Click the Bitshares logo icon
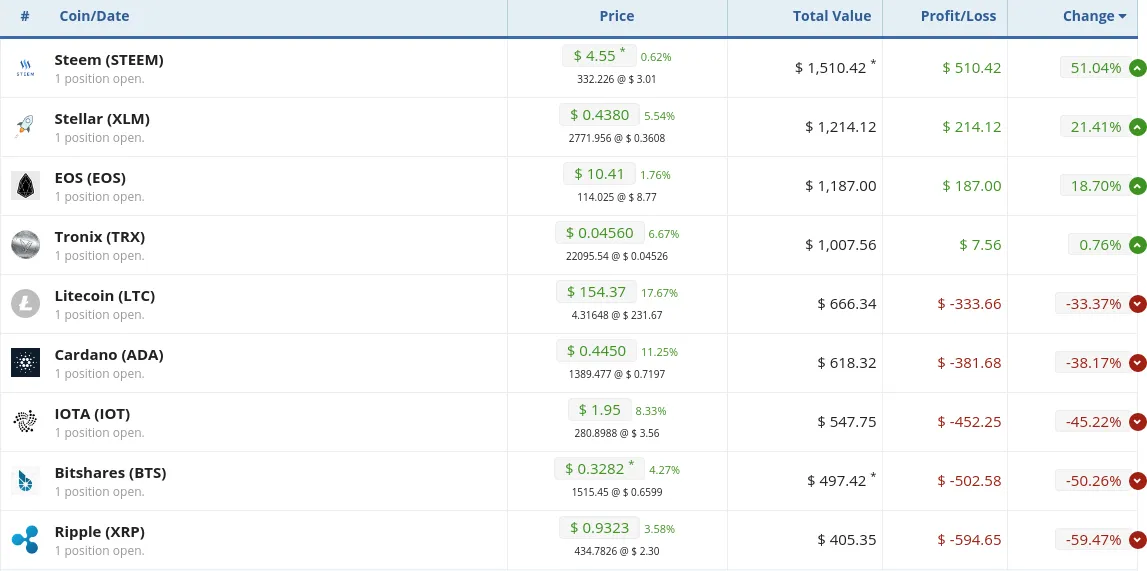 coord(25,481)
